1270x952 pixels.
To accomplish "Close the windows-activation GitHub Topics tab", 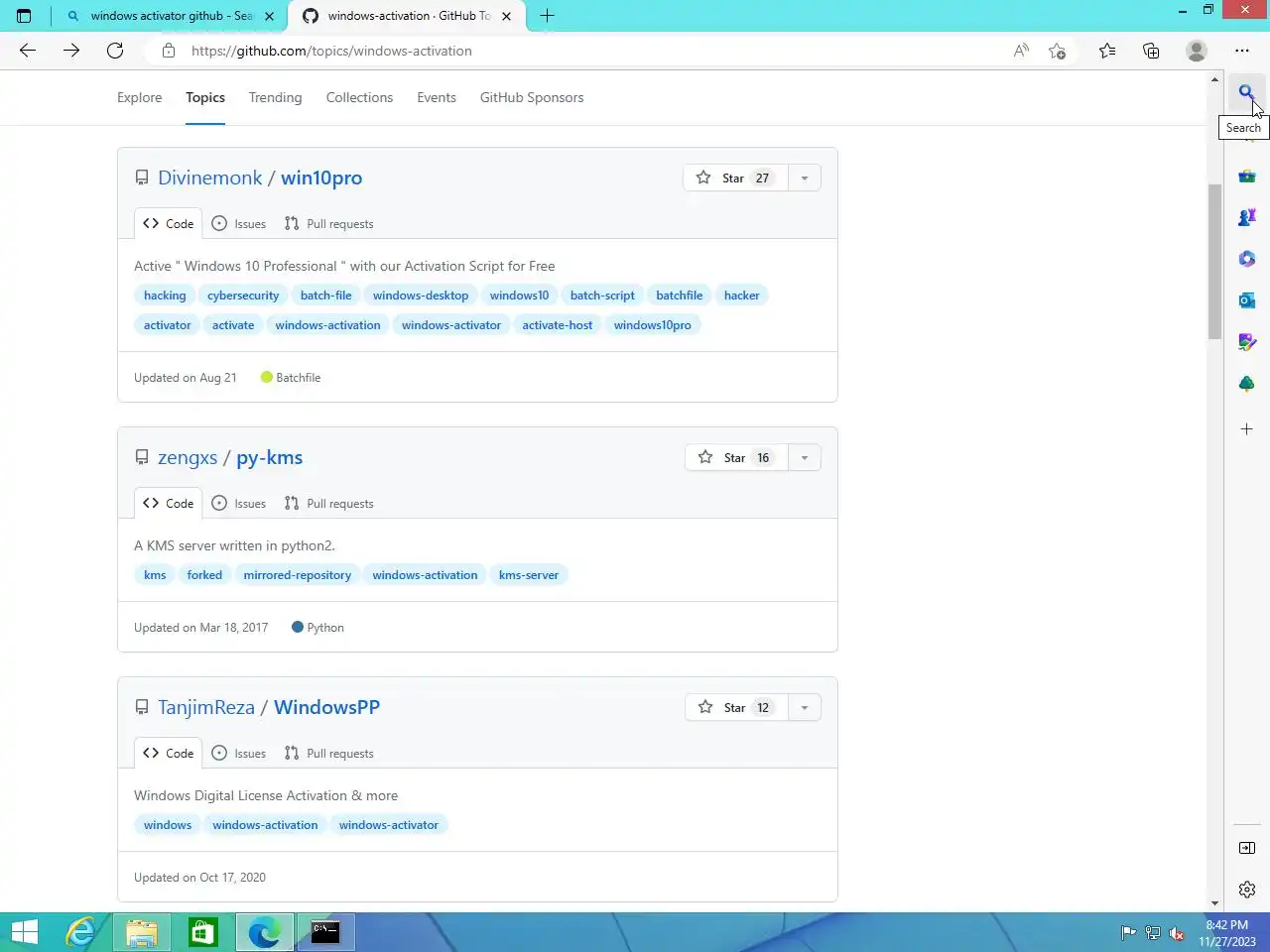I will click(x=507, y=16).
